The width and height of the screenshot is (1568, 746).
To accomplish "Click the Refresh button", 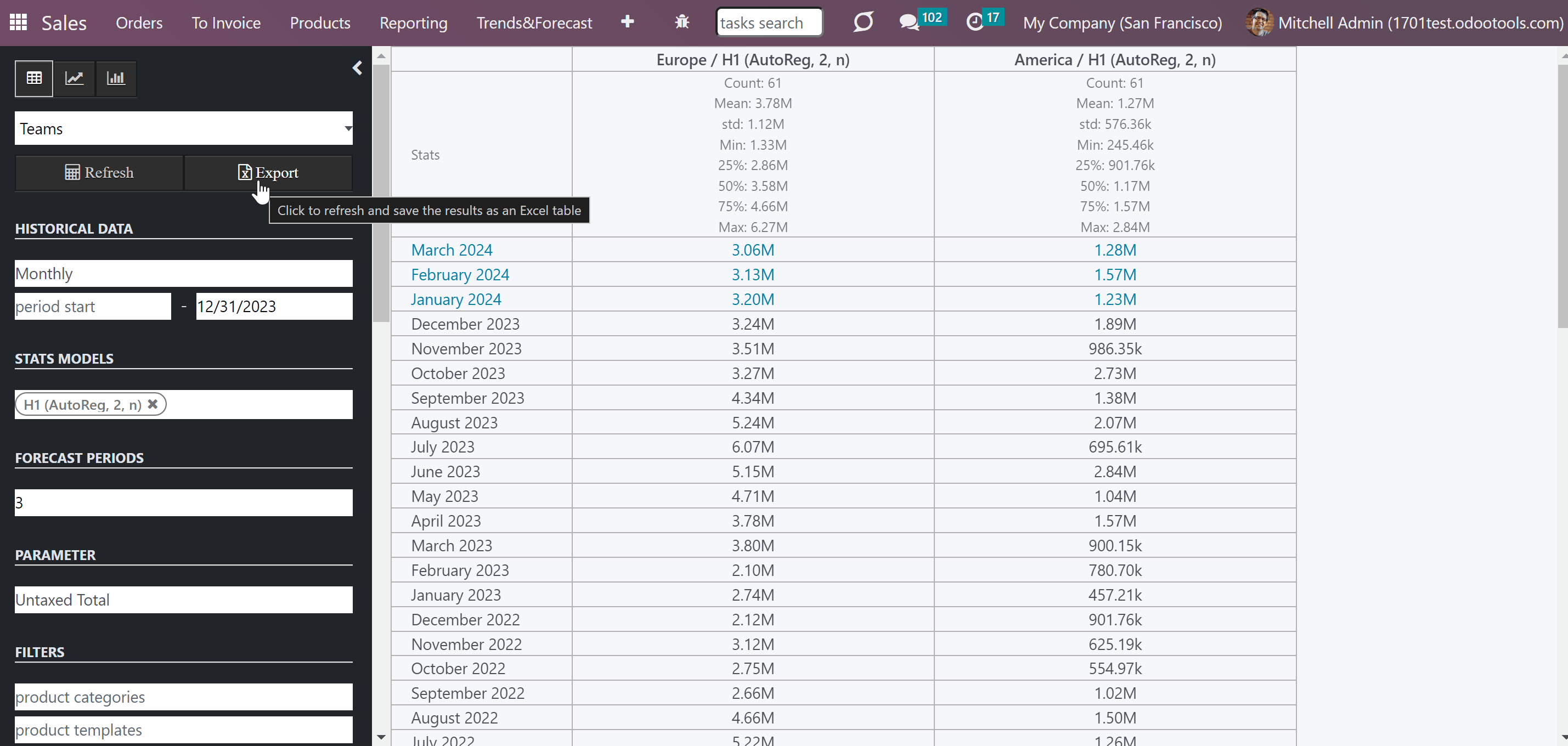I will [x=99, y=172].
